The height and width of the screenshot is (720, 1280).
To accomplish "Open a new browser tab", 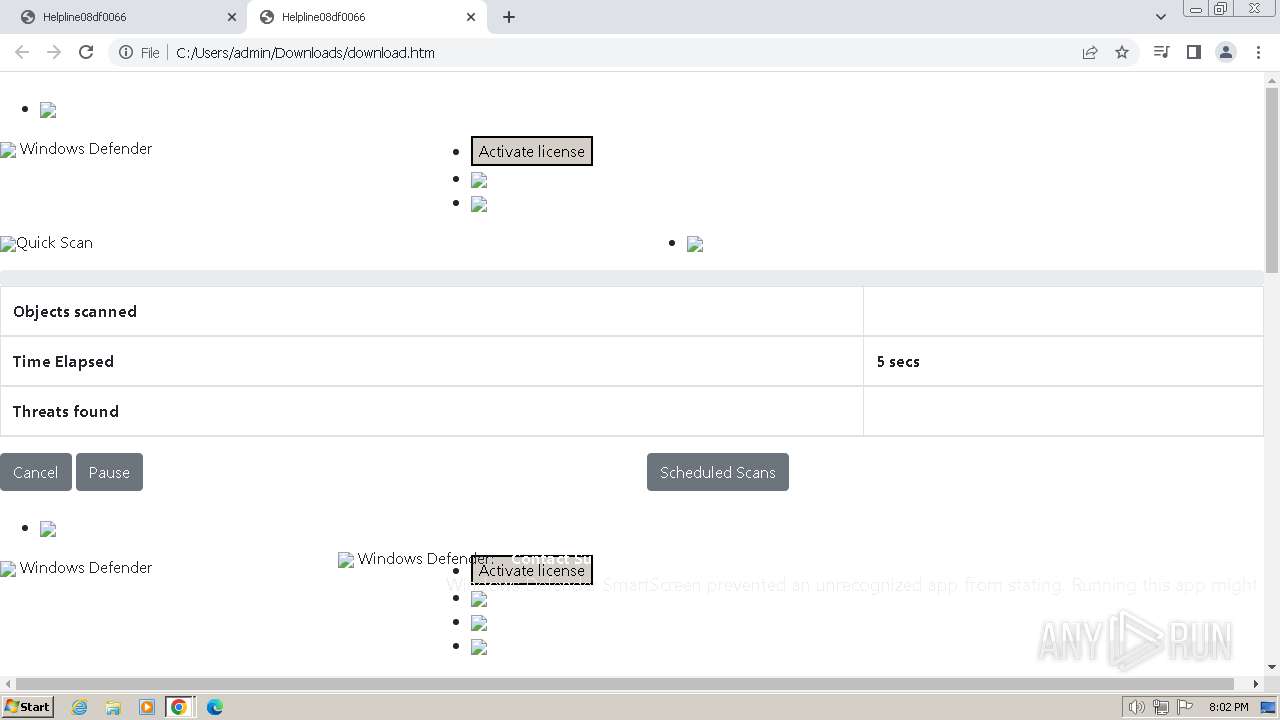I will coord(509,17).
